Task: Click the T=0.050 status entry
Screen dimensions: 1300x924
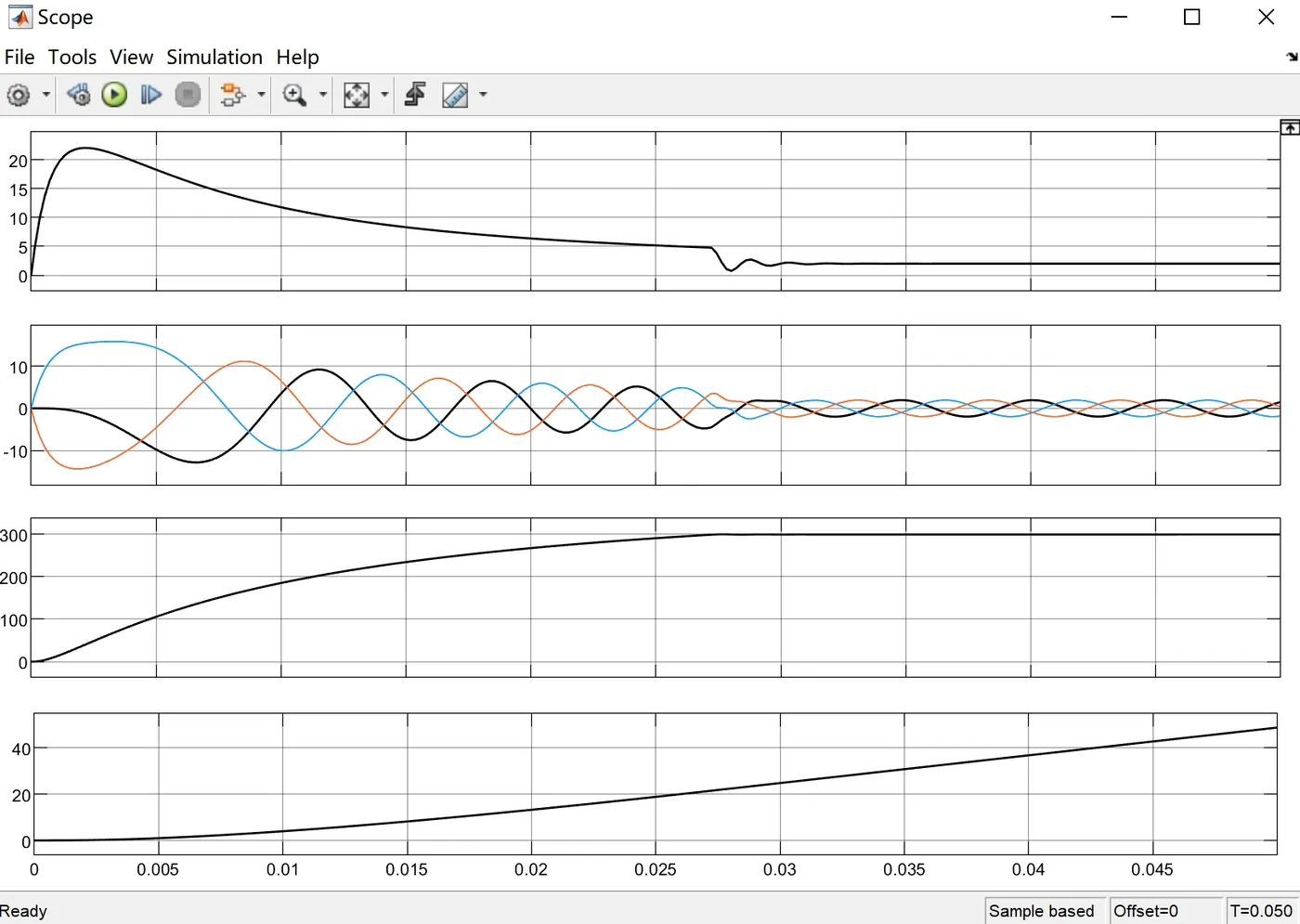Action: (1261, 911)
